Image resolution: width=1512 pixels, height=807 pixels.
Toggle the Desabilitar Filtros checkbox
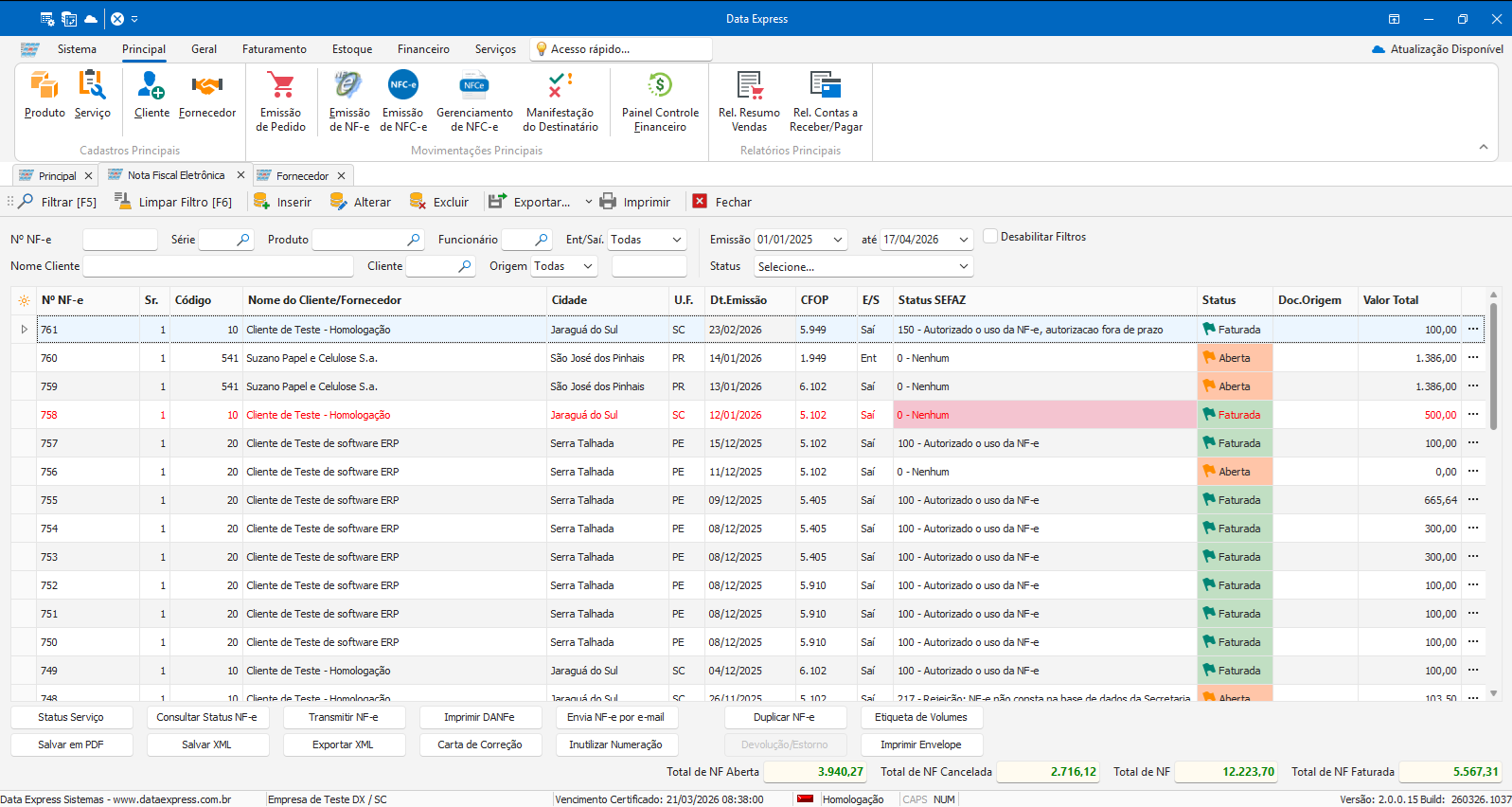tap(990, 237)
